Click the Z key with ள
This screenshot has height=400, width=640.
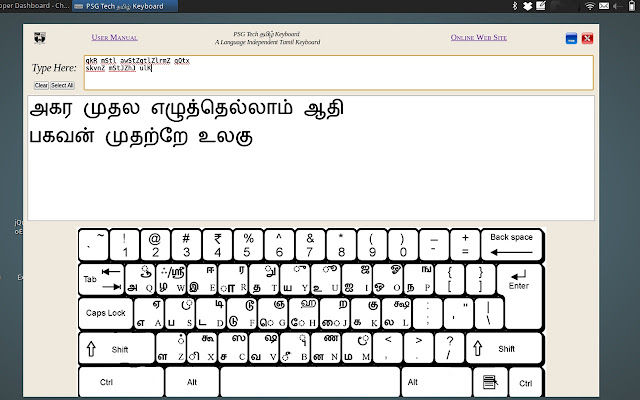(x=171, y=348)
